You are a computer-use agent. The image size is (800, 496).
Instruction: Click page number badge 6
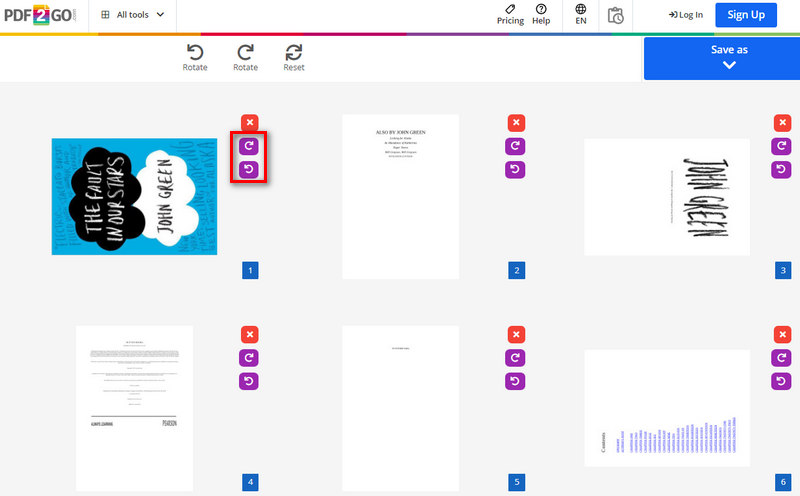783,482
